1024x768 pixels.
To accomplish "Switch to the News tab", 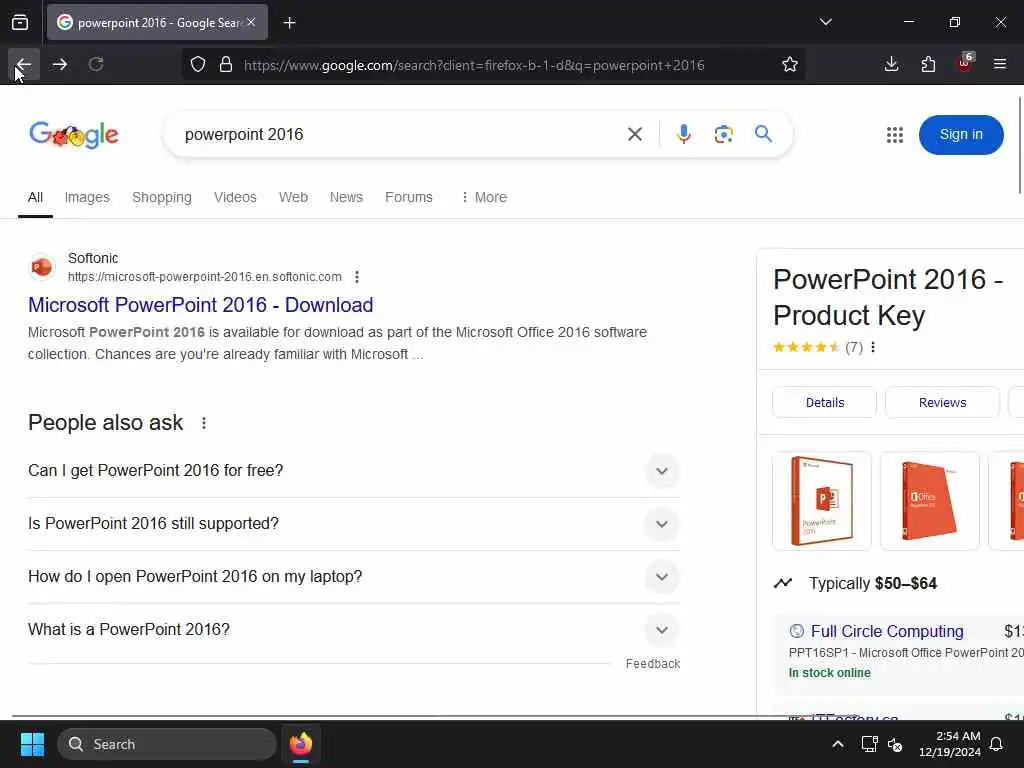I will tap(346, 197).
